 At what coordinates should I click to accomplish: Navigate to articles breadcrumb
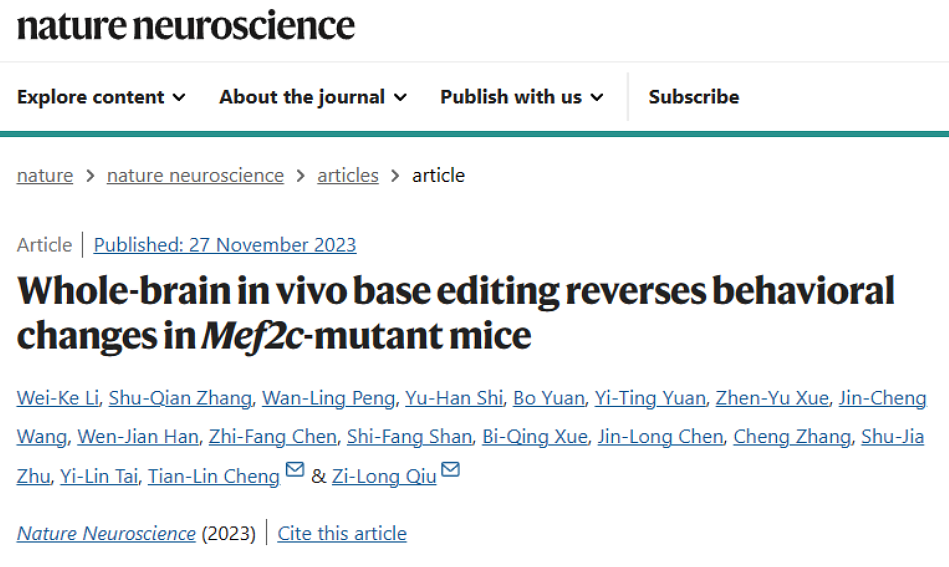coord(348,175)
